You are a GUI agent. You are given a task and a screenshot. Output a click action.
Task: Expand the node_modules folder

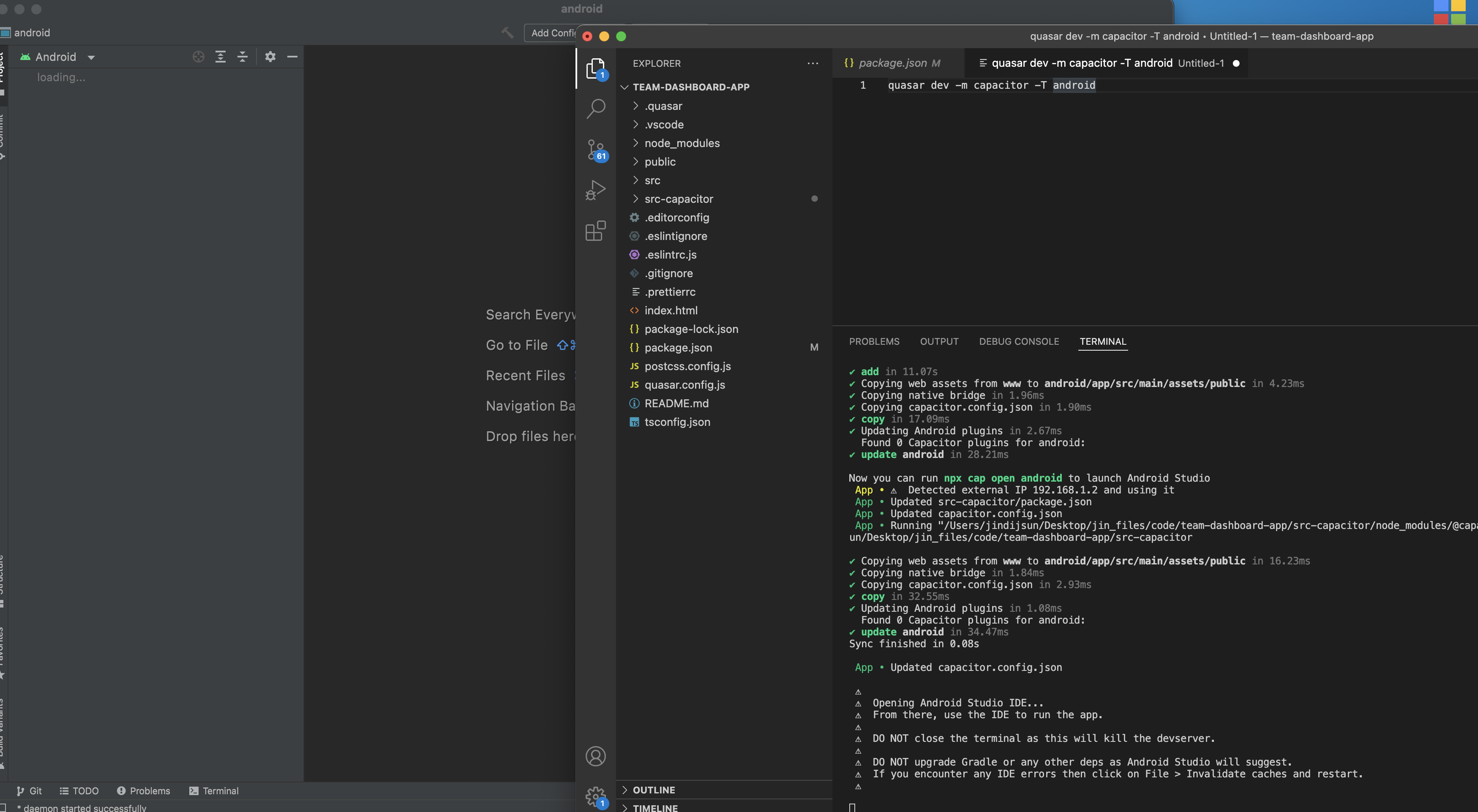click(682, 144)
